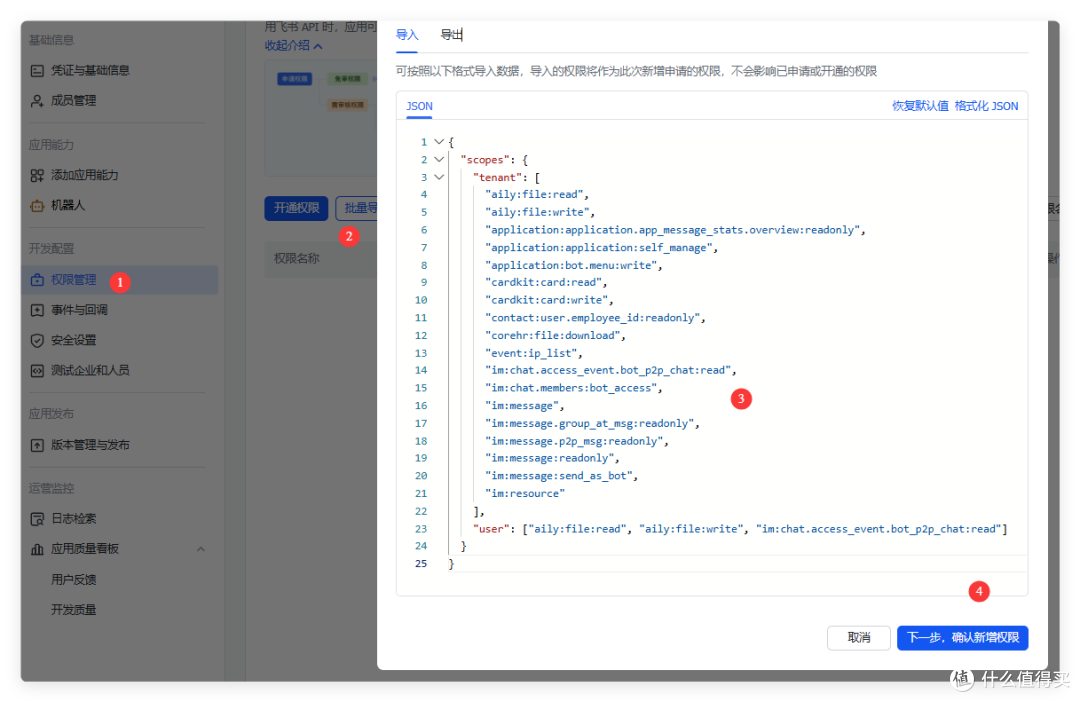
Task: Switch to the 导出 tab
Action: pos(451,35)
